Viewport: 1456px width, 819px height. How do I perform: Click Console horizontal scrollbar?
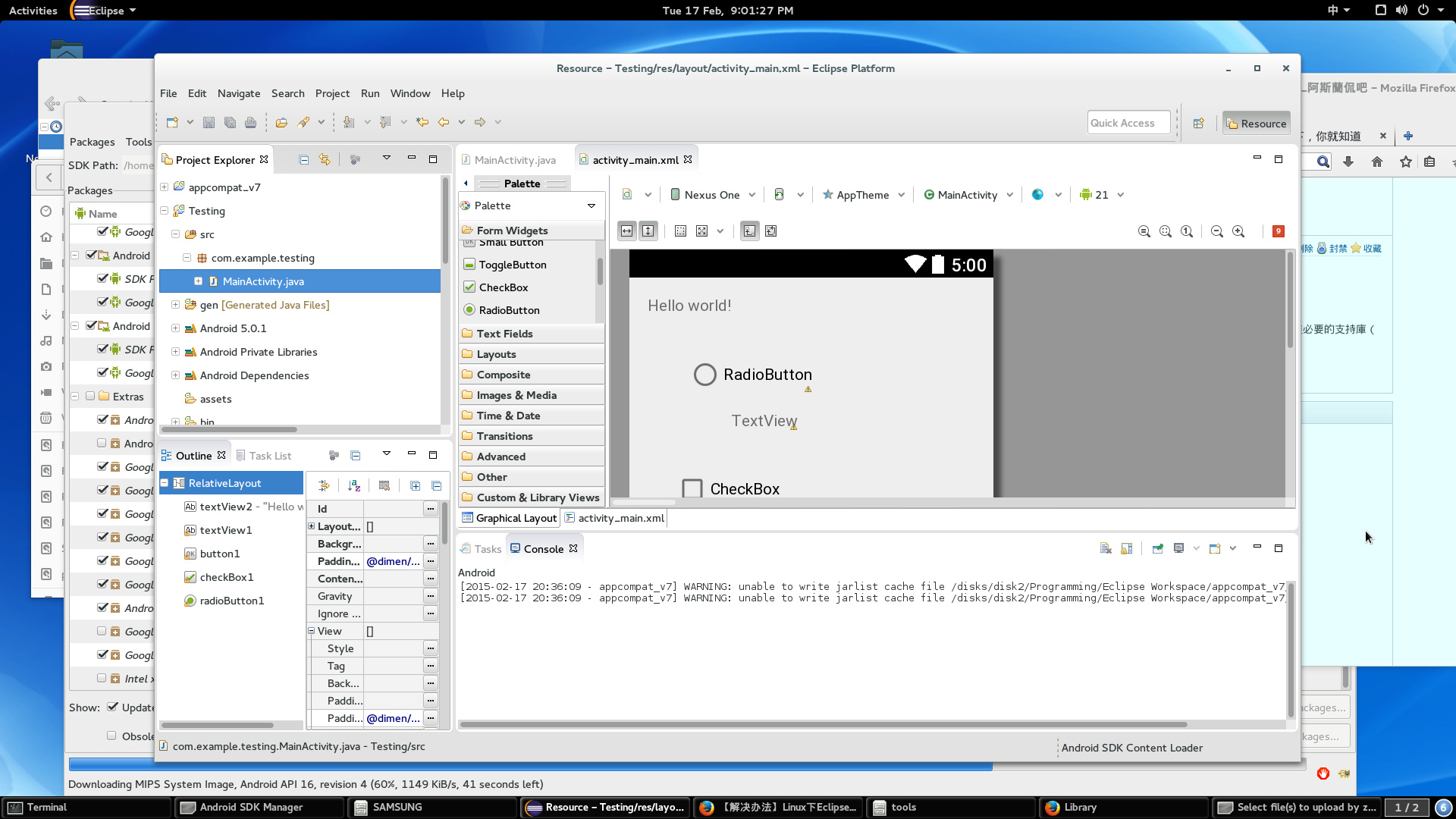click(x=823, y=724)
